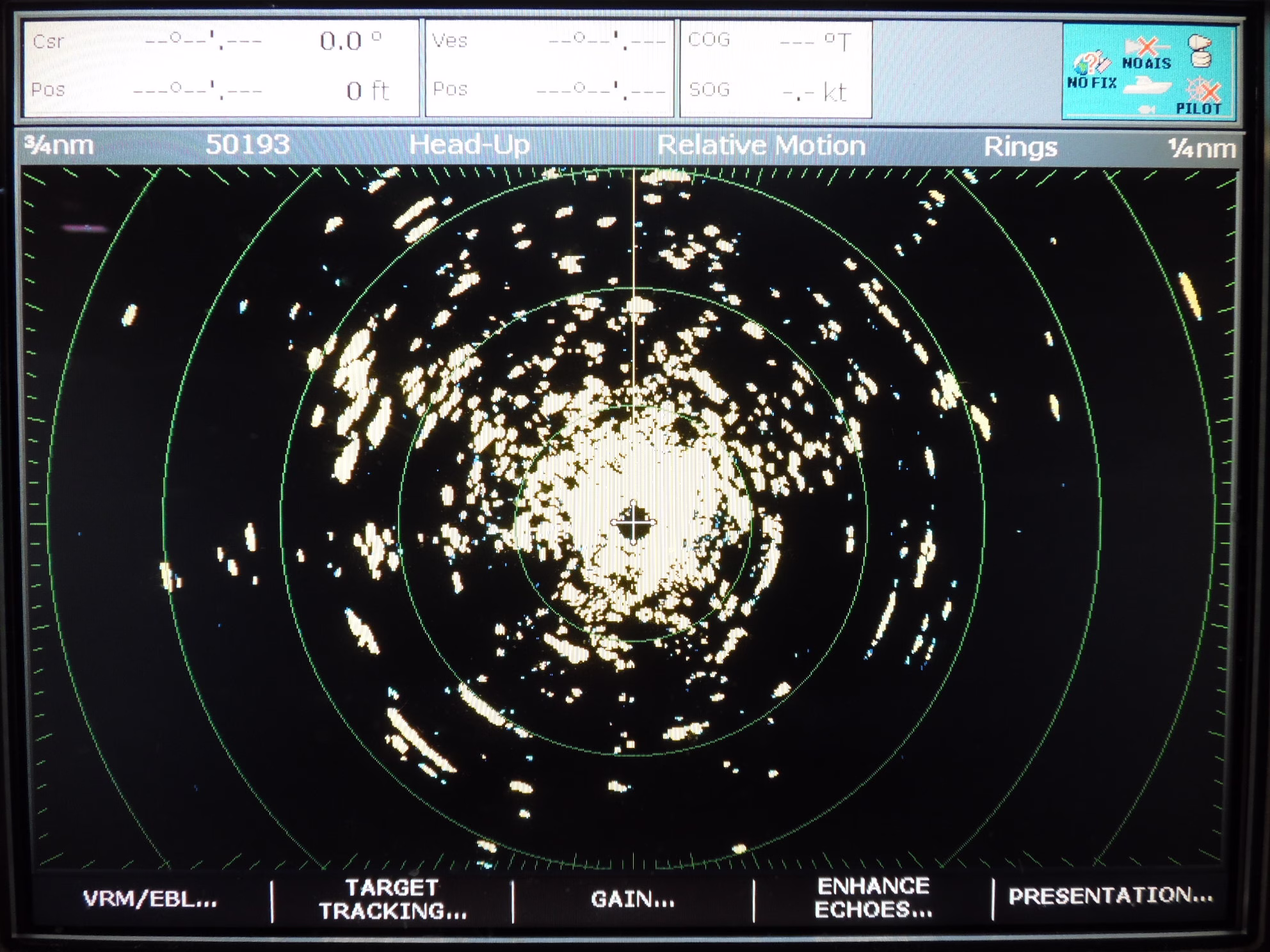Select the Ves Pos vessel position data box
Viewport: 1270px width, 952px height.
[x=550, y=68]
